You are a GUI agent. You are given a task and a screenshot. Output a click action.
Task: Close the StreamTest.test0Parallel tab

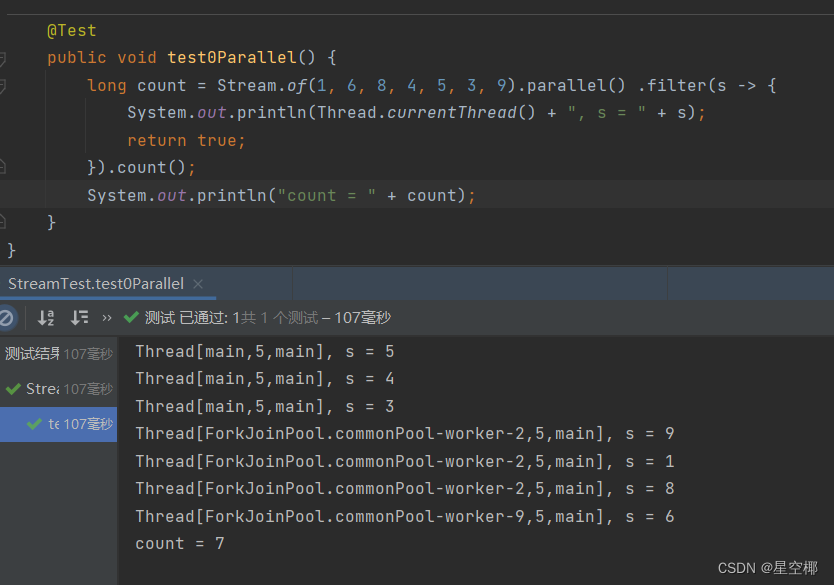coord(197,284)
